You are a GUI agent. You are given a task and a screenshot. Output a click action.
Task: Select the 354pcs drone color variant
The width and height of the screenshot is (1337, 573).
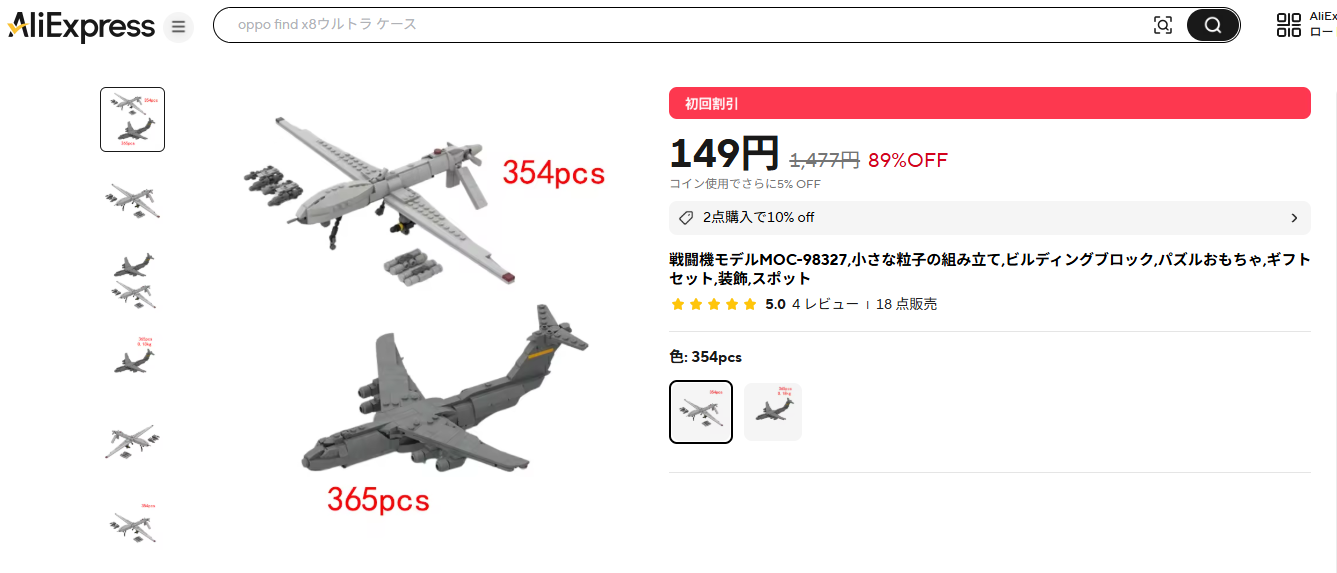coord(701,411)
